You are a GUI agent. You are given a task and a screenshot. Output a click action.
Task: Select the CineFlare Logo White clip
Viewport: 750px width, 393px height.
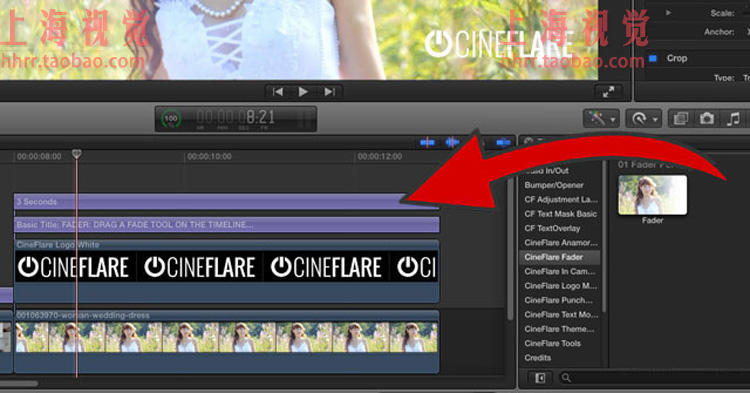point(226,271)
